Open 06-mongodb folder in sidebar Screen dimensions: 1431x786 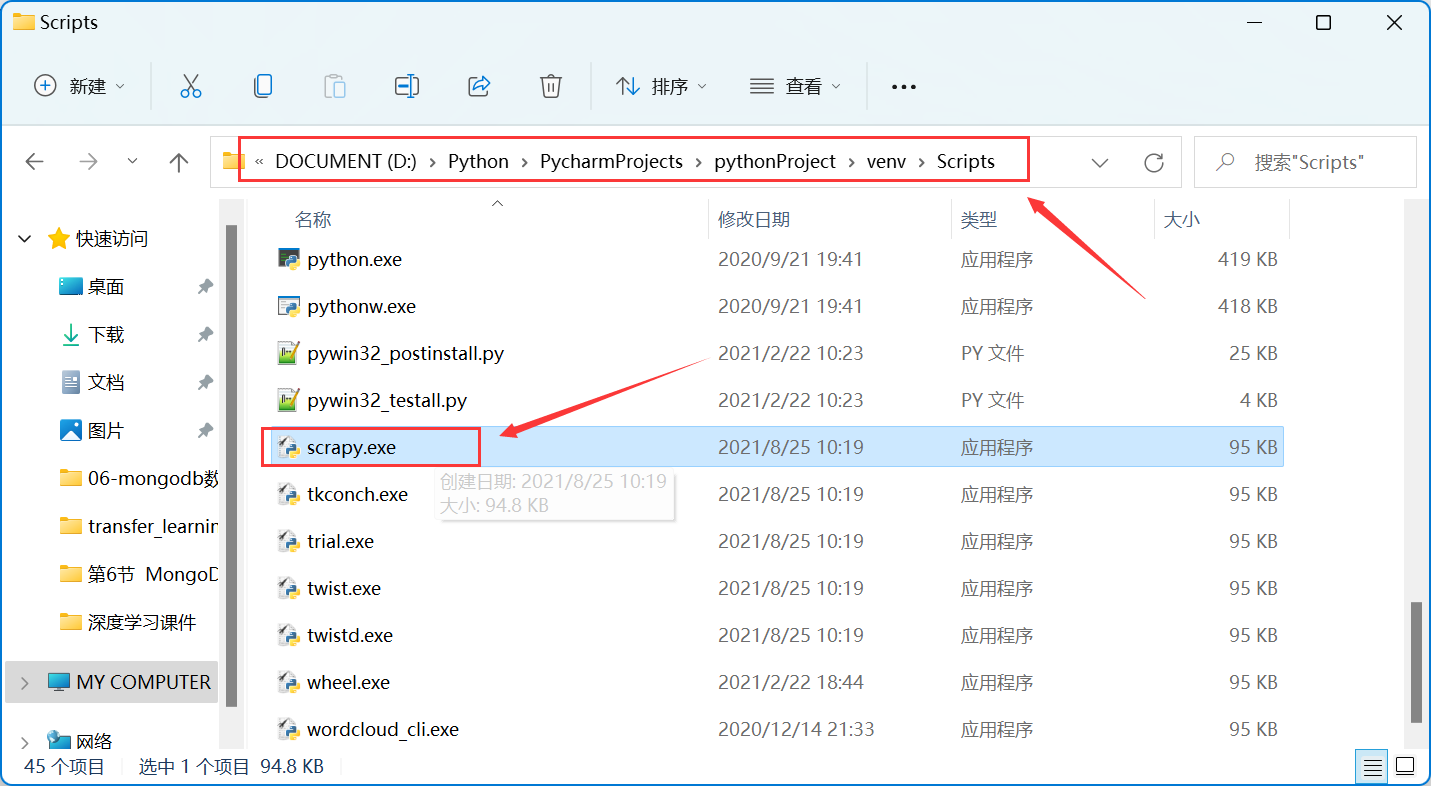pos(137,479)
